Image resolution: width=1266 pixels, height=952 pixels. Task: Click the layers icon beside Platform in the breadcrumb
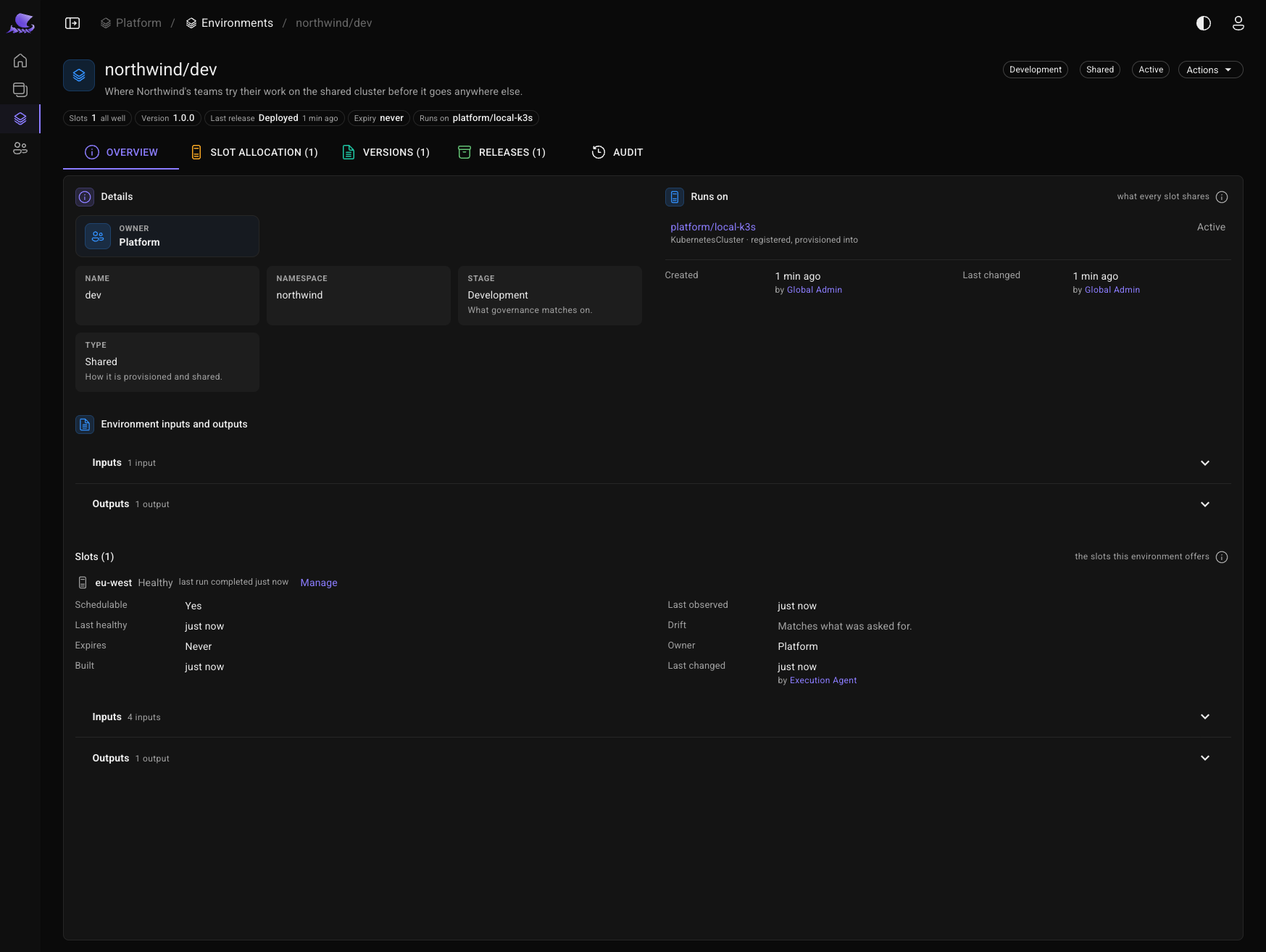(x=106, y=23)
